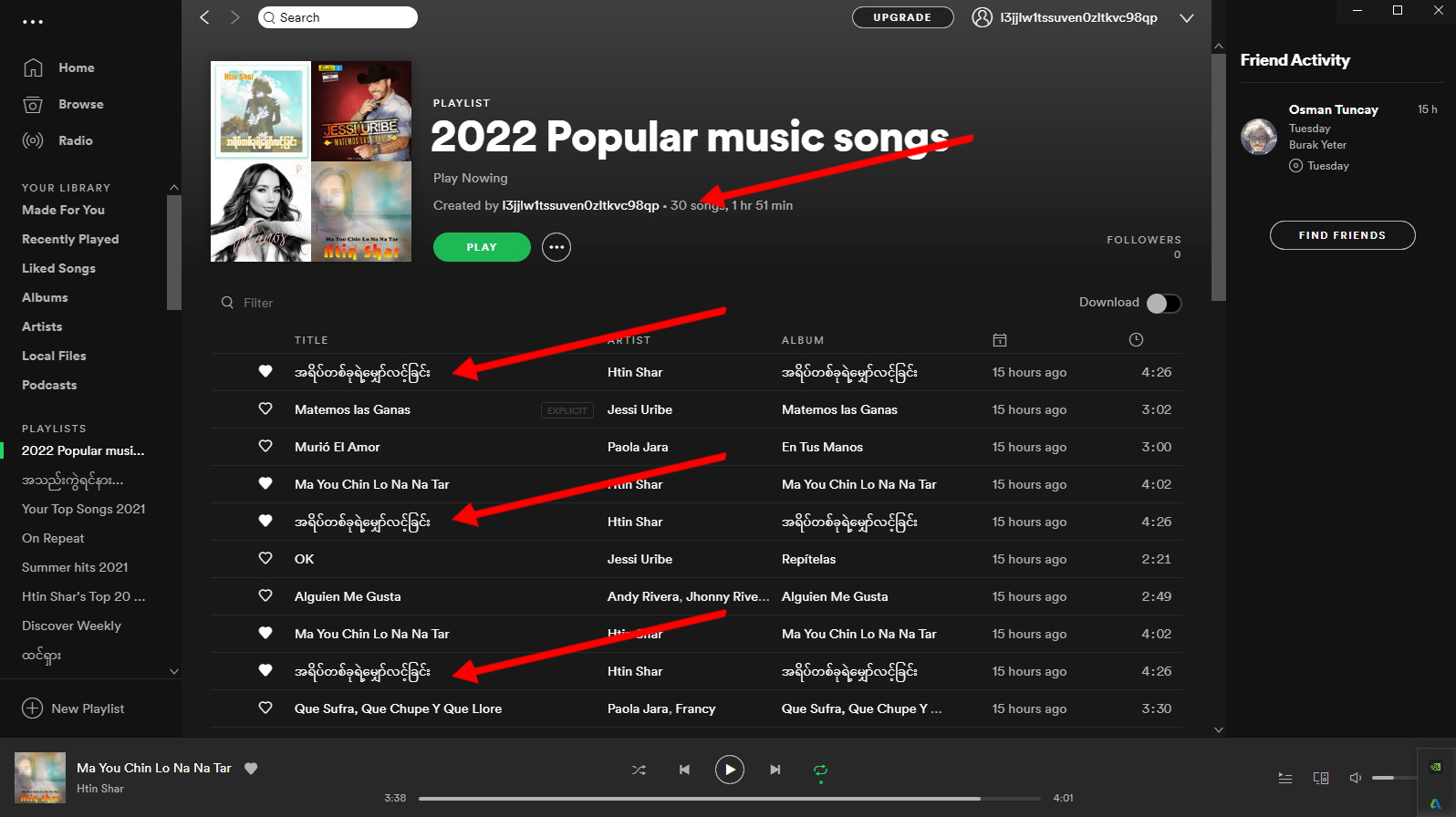This screenshot has height=817, width=1456.
Task: Toggle shuffle playback
Action: [639, 770]
